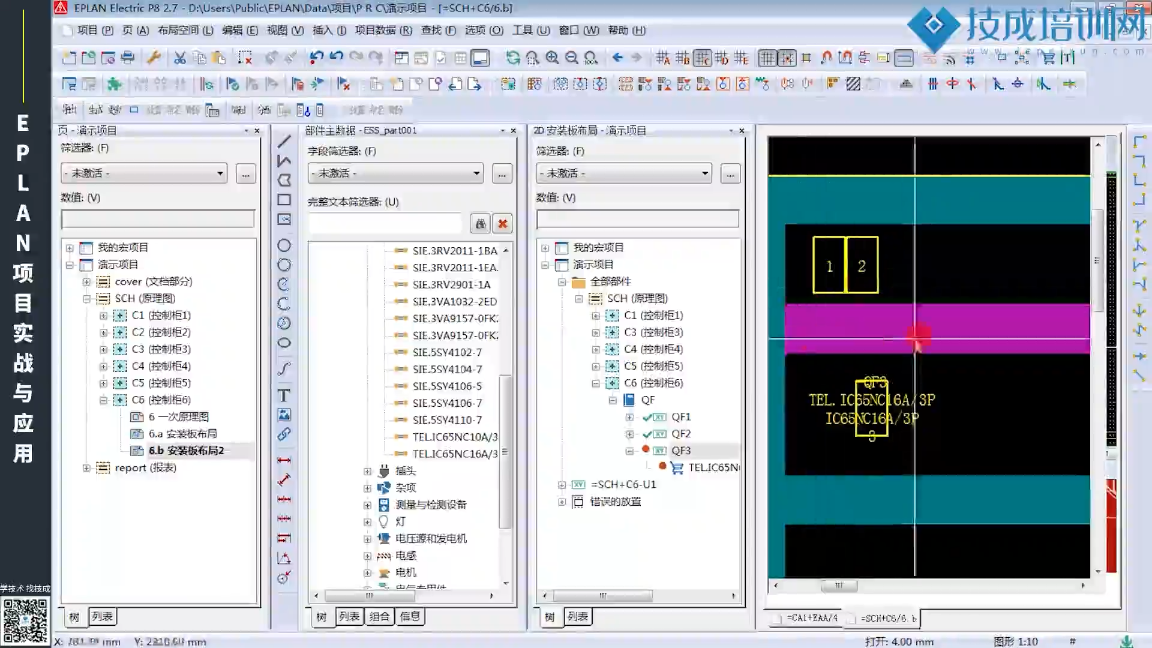Open the 工具(U) menu
1152x648 pixels.
530,30
